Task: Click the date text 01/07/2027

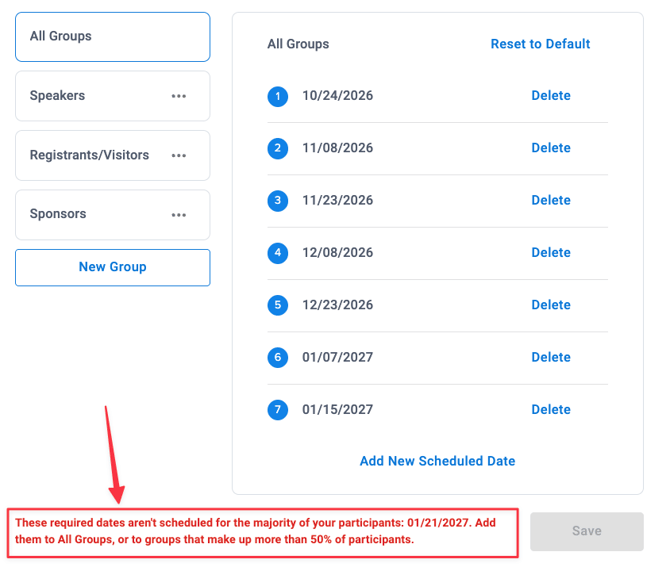Action: [x=338, y=357]
